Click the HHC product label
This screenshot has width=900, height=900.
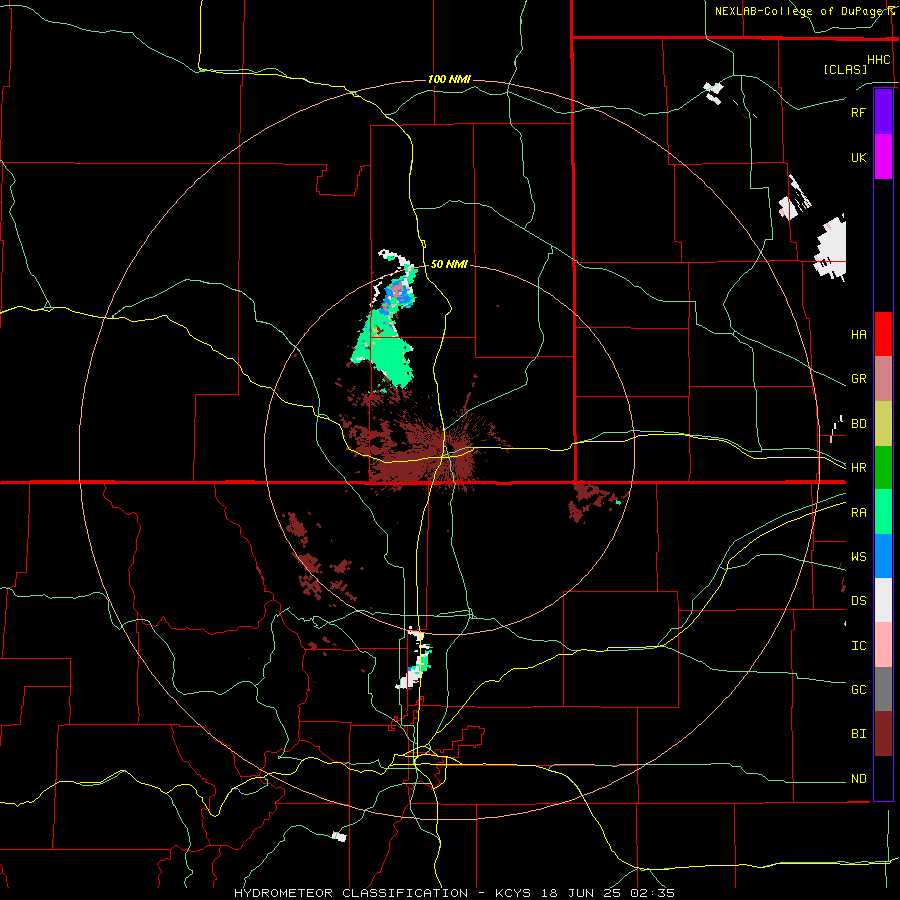pos(878,60)
